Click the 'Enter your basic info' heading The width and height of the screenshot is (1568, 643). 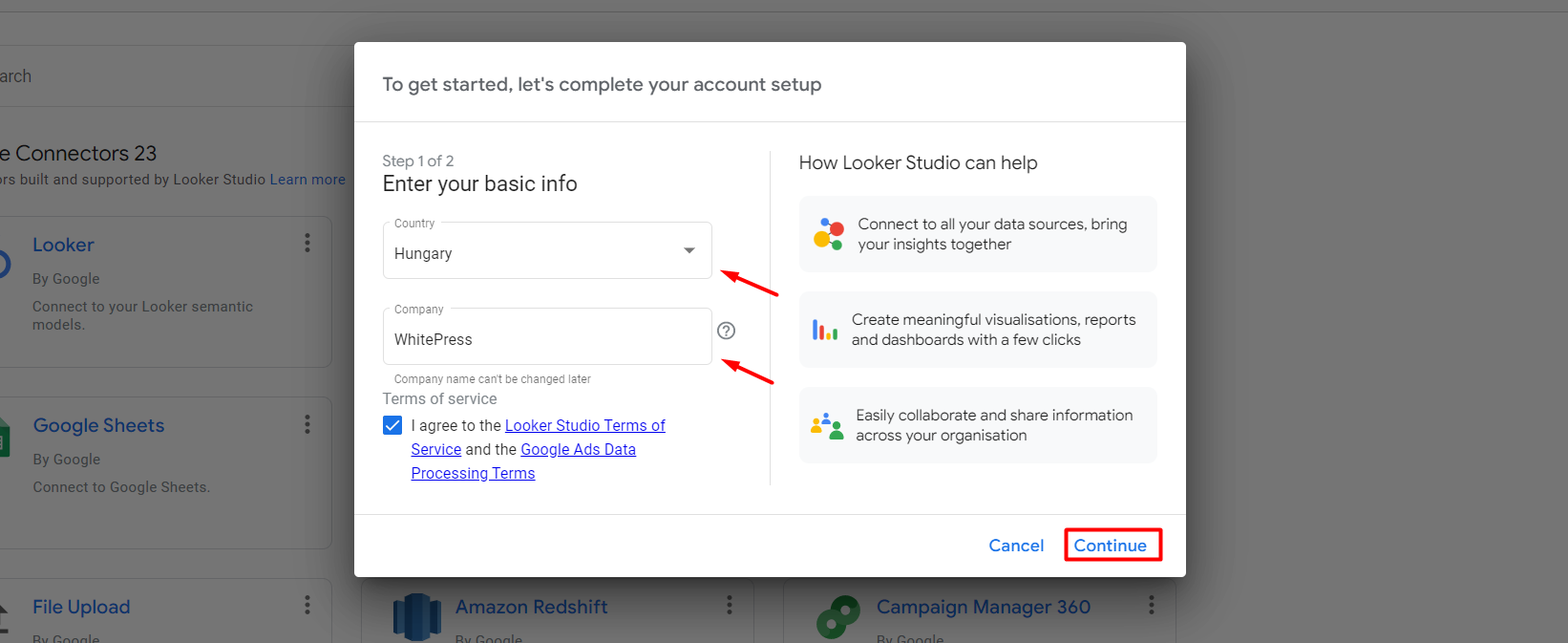480,183
